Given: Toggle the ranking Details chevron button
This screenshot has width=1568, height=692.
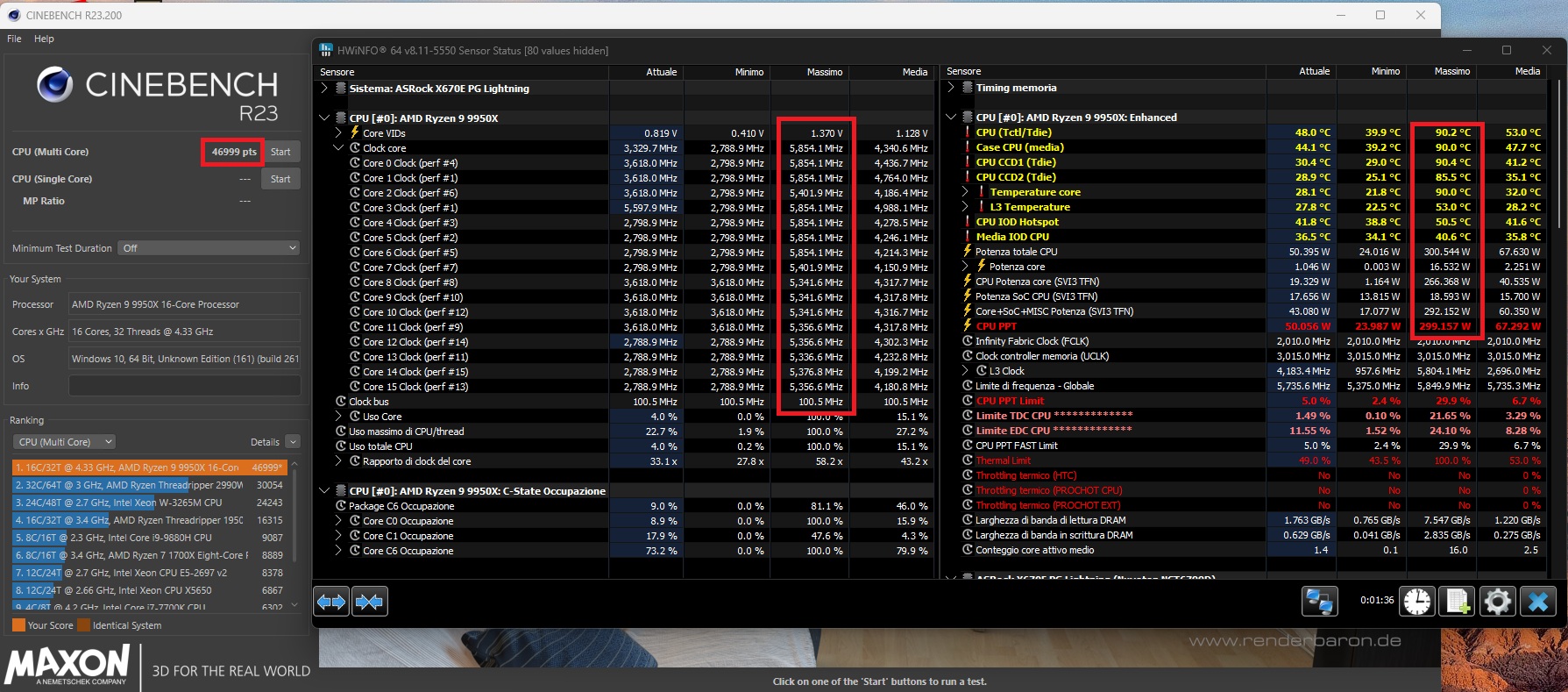Looking at the screenshot, I should click(293, 442).
